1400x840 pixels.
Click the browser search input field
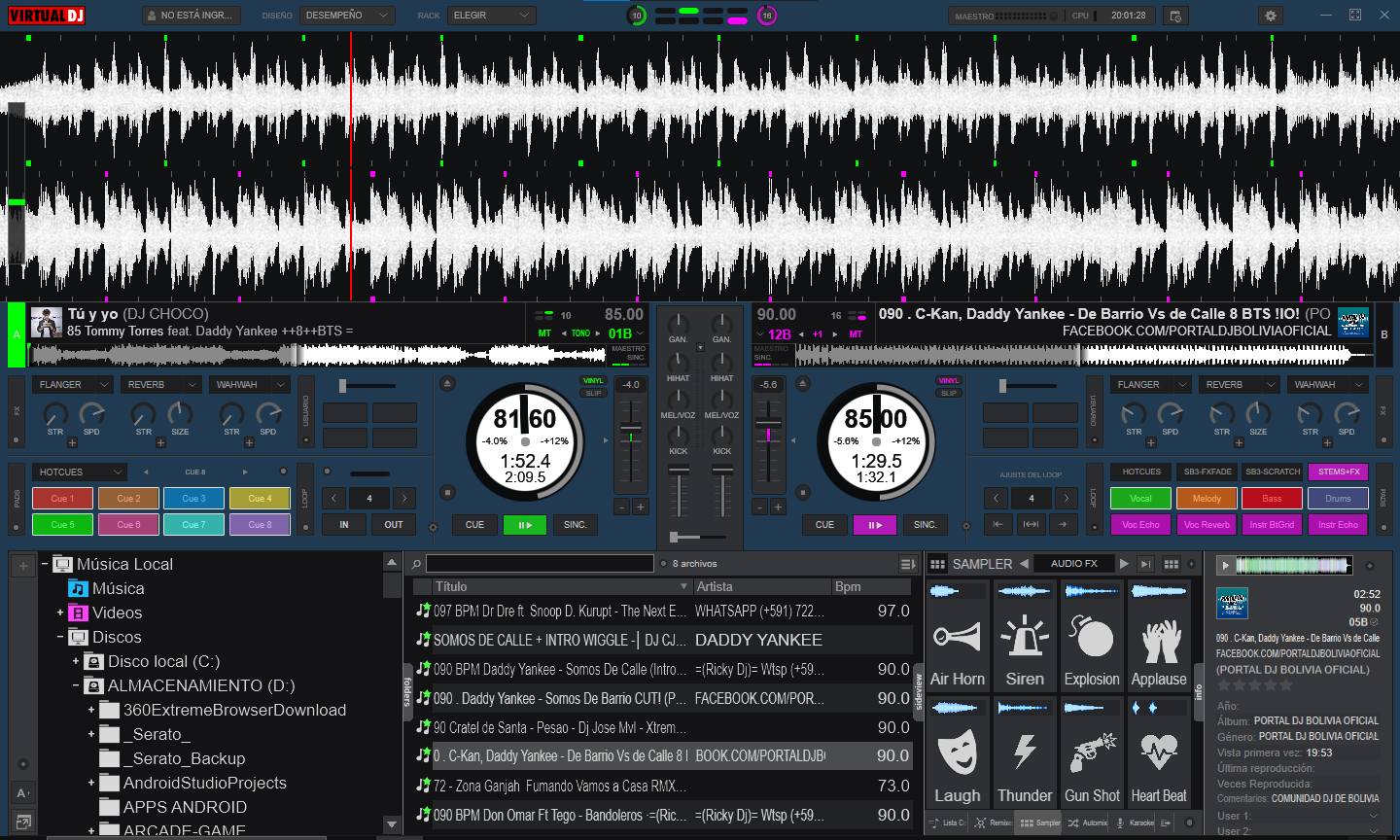(540, 564)
